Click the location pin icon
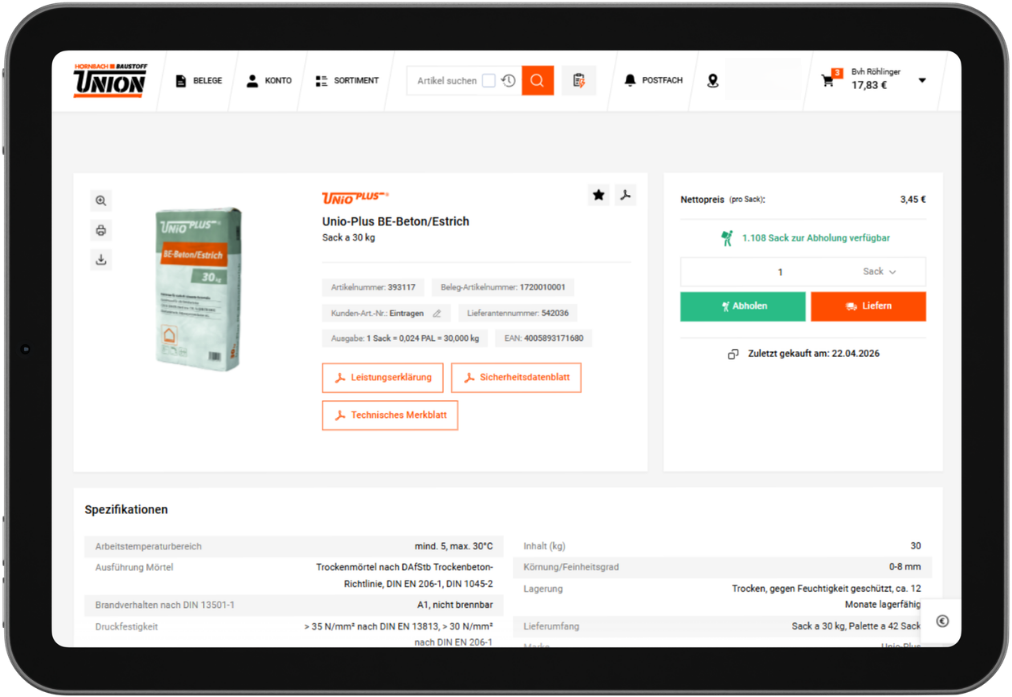The height and width of the screenshot is (697, 1012). tap(713, 81)
